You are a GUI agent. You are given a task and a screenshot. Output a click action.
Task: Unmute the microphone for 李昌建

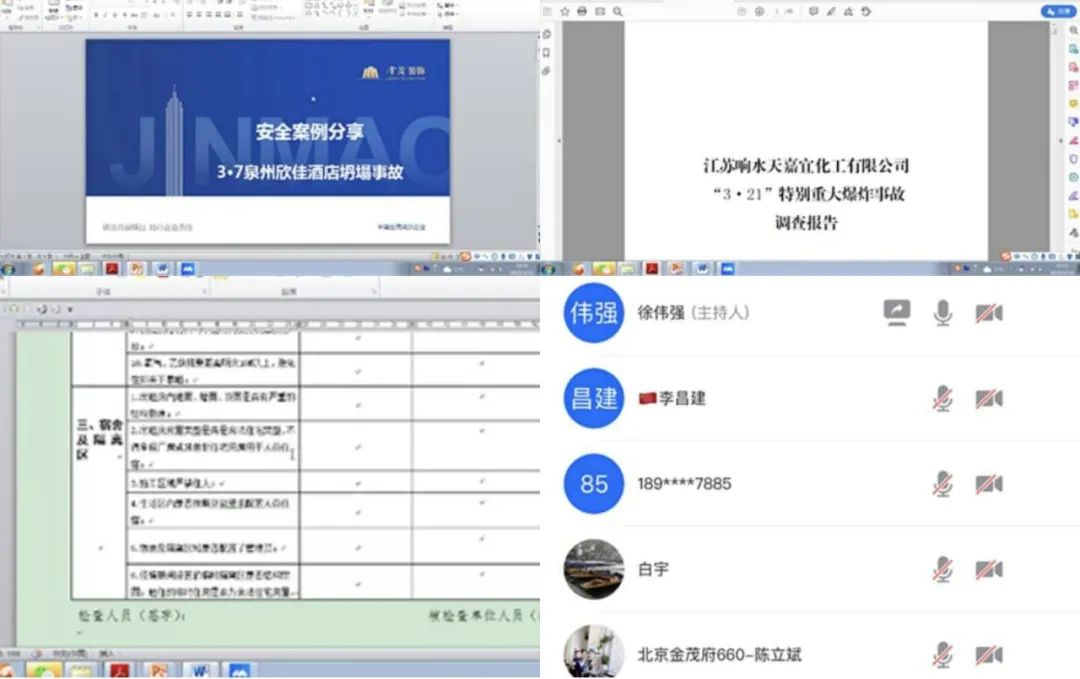(942, 399)
